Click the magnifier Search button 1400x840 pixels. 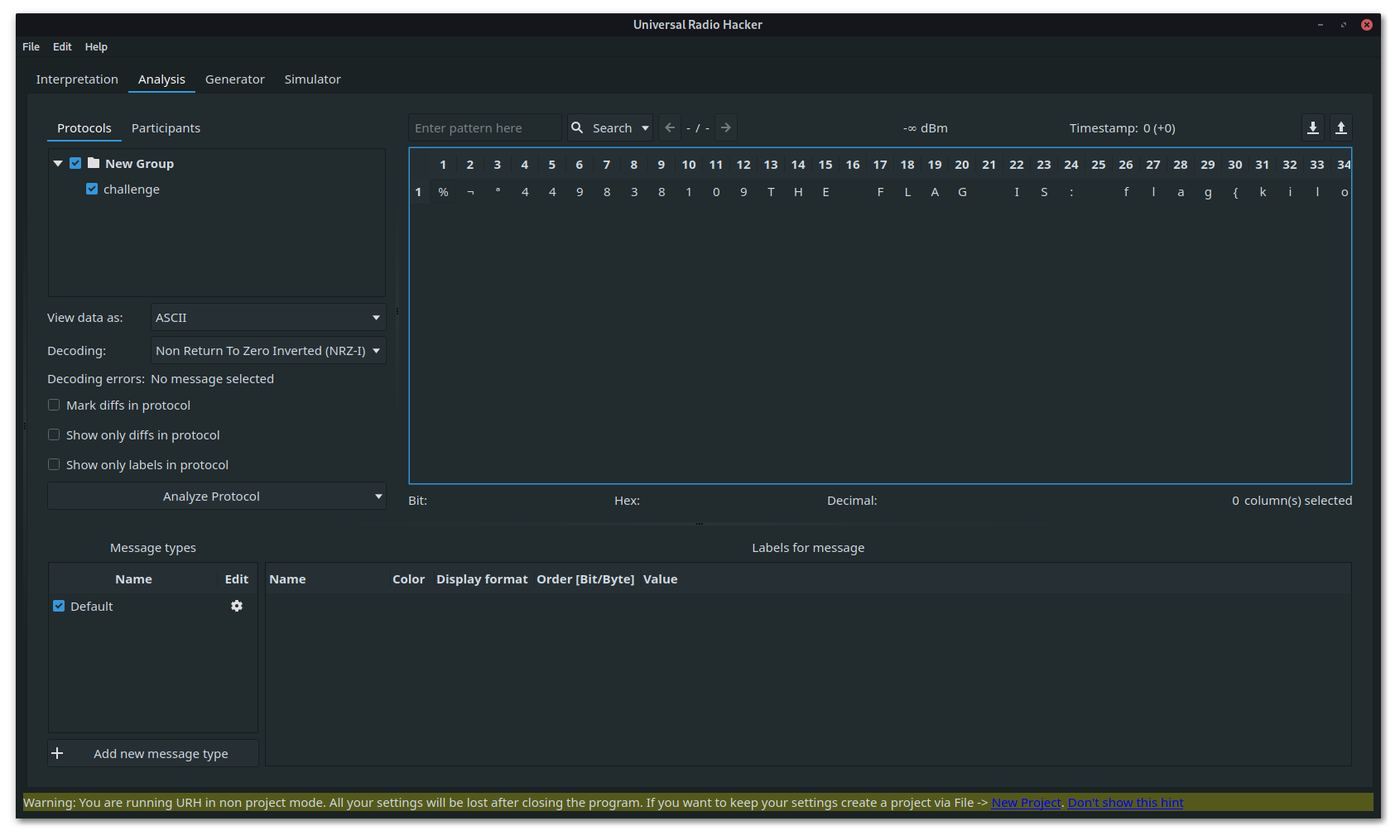pos(602,127)
